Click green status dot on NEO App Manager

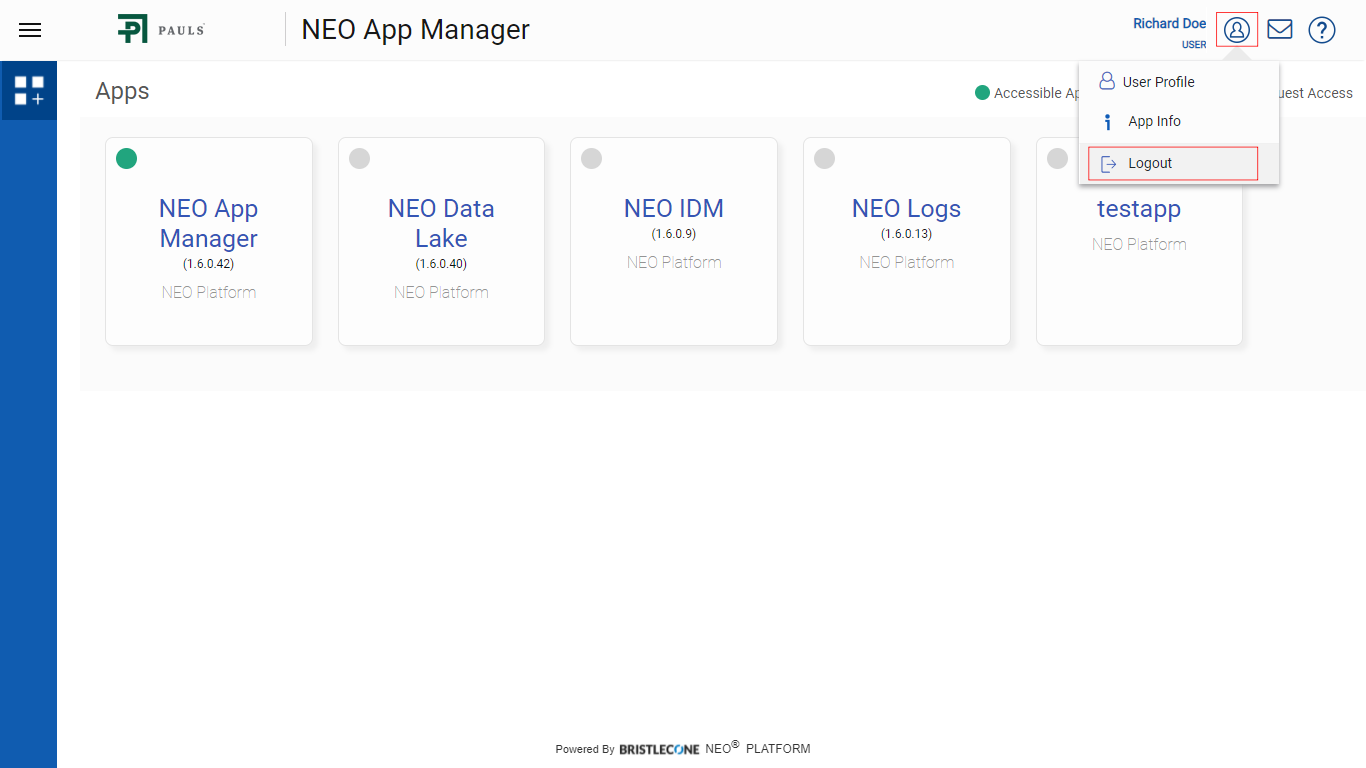pyautogui.click(x=126, y=158)
